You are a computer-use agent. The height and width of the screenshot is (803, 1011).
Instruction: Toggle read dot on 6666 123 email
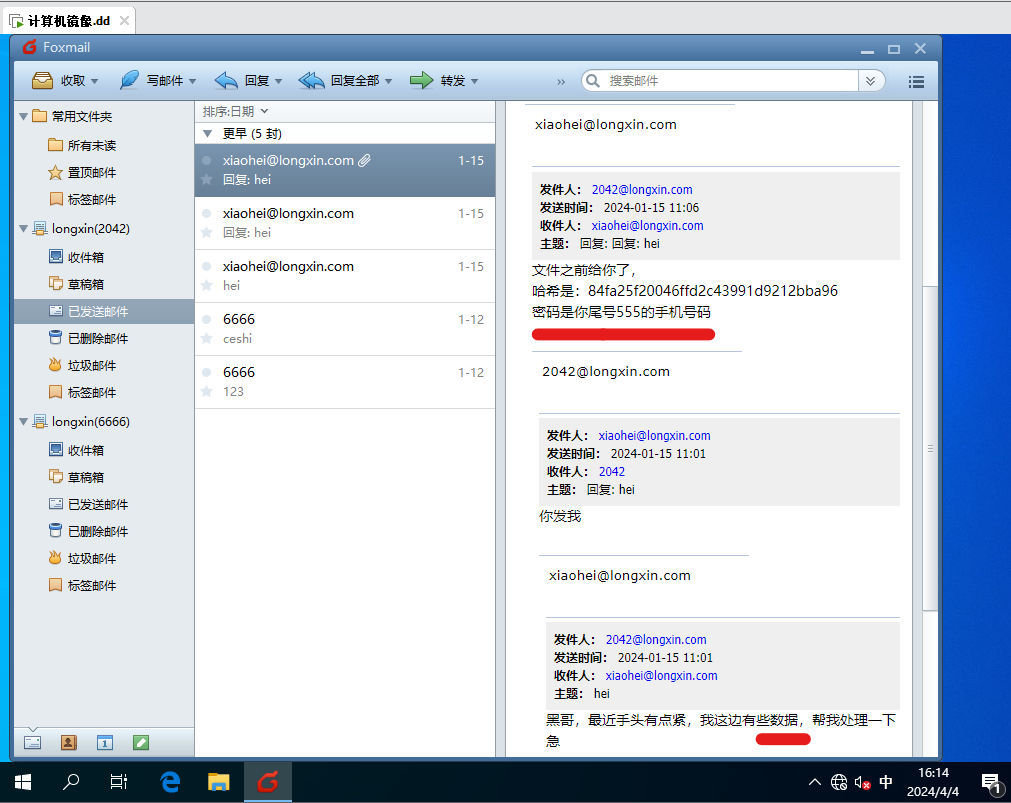(x=206, y=372)
